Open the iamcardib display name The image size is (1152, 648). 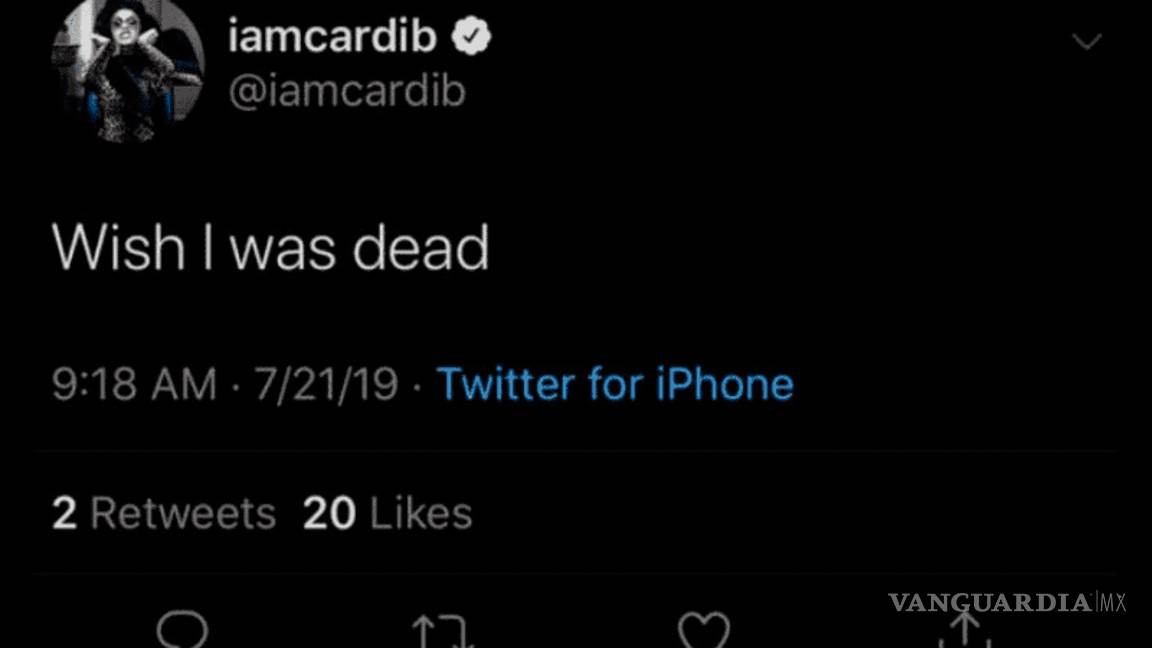[333, 35]
